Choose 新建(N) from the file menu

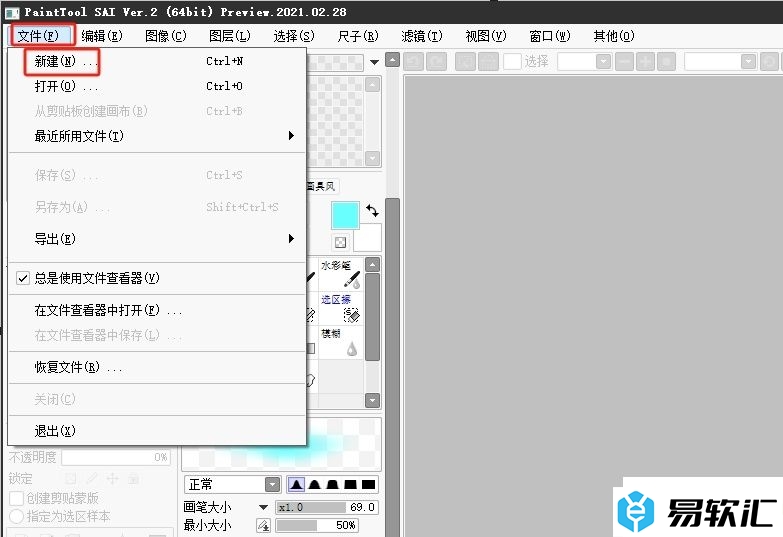coord(157,61)
